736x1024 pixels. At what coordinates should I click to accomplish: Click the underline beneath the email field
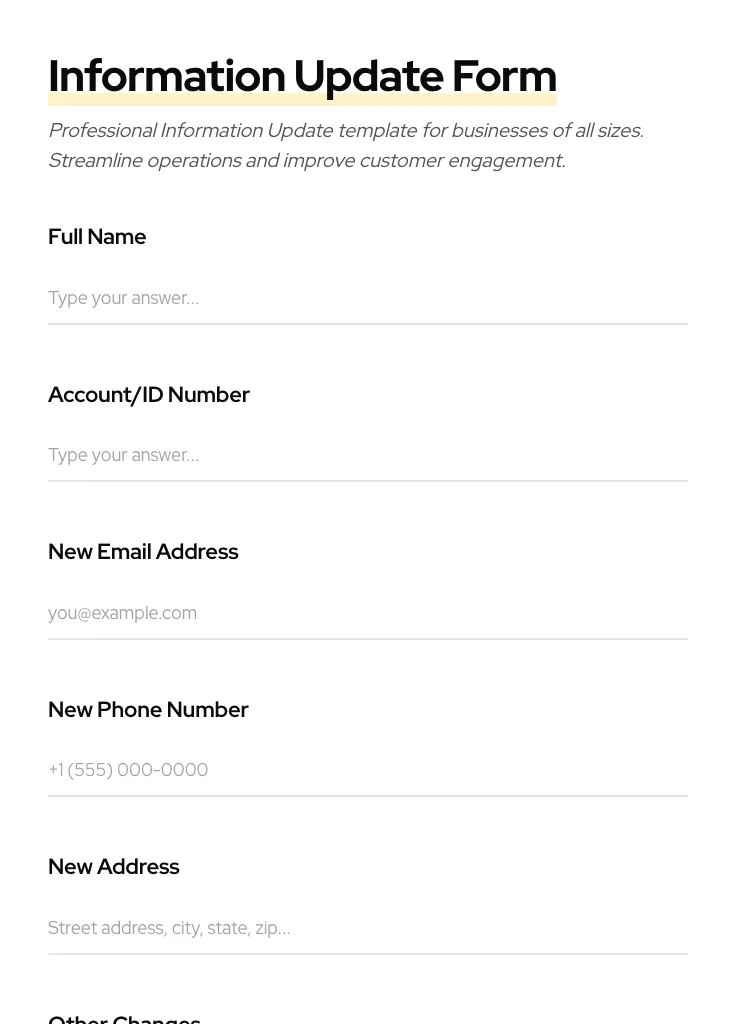pos(367,639)
